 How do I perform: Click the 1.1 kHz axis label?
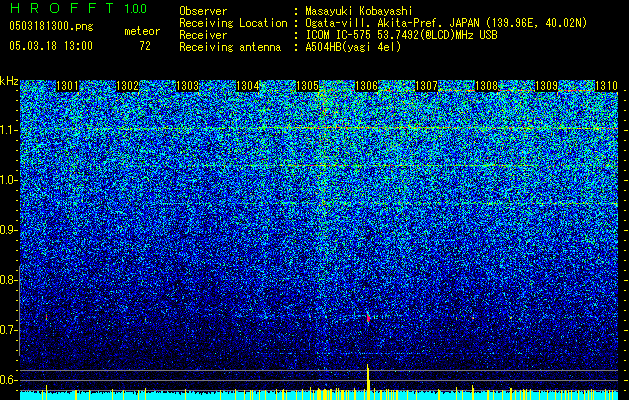8,130
